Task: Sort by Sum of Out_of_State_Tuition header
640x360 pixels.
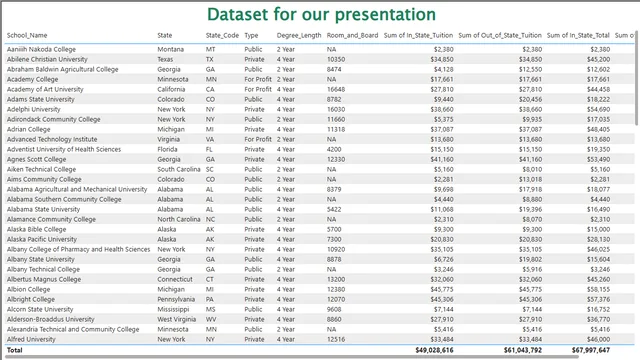Action: (x=500, y=36)
